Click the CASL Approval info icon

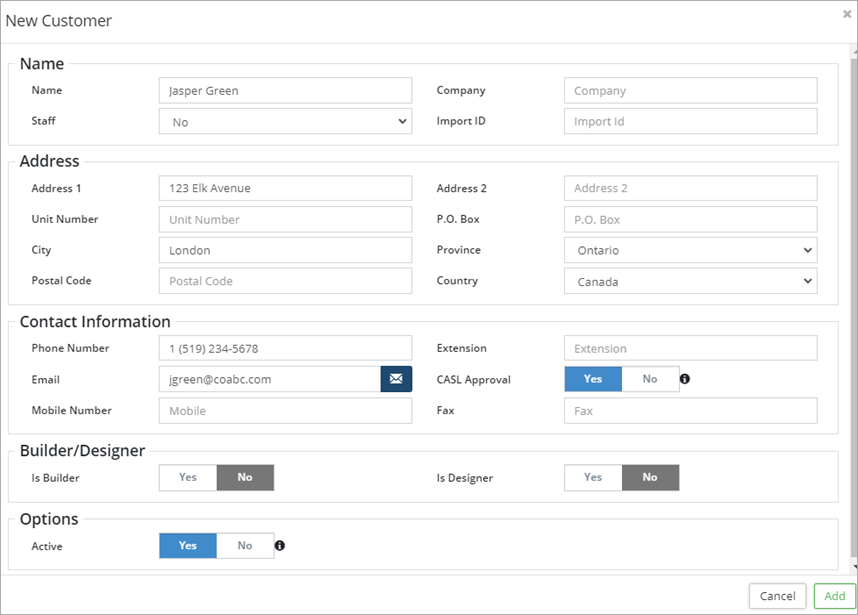click(685, 379)
